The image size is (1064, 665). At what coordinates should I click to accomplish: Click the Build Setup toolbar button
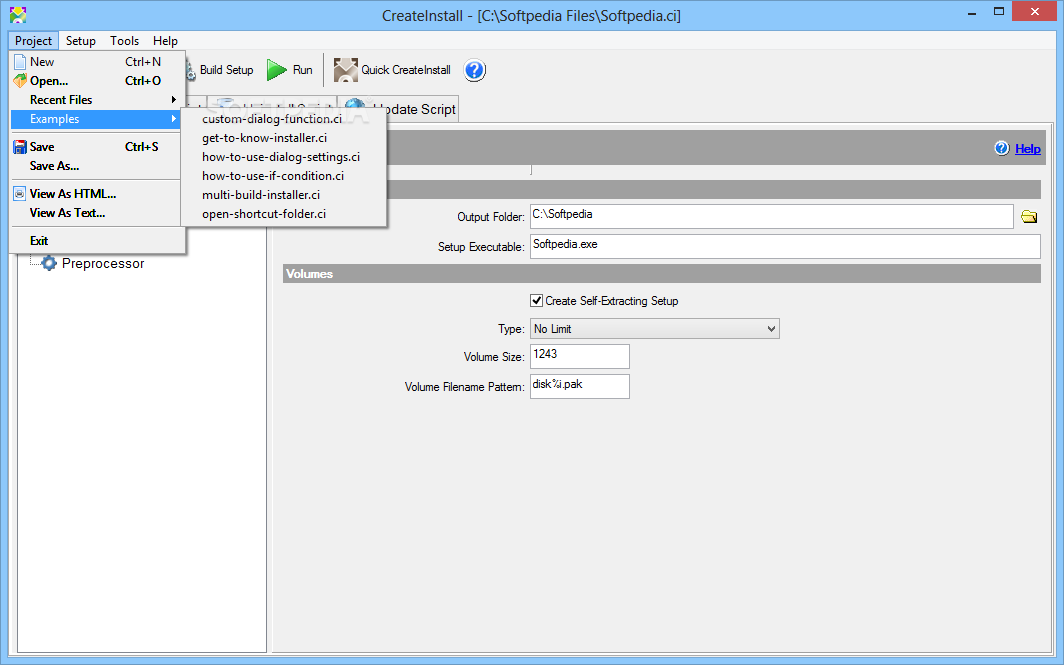pos(226,70)
